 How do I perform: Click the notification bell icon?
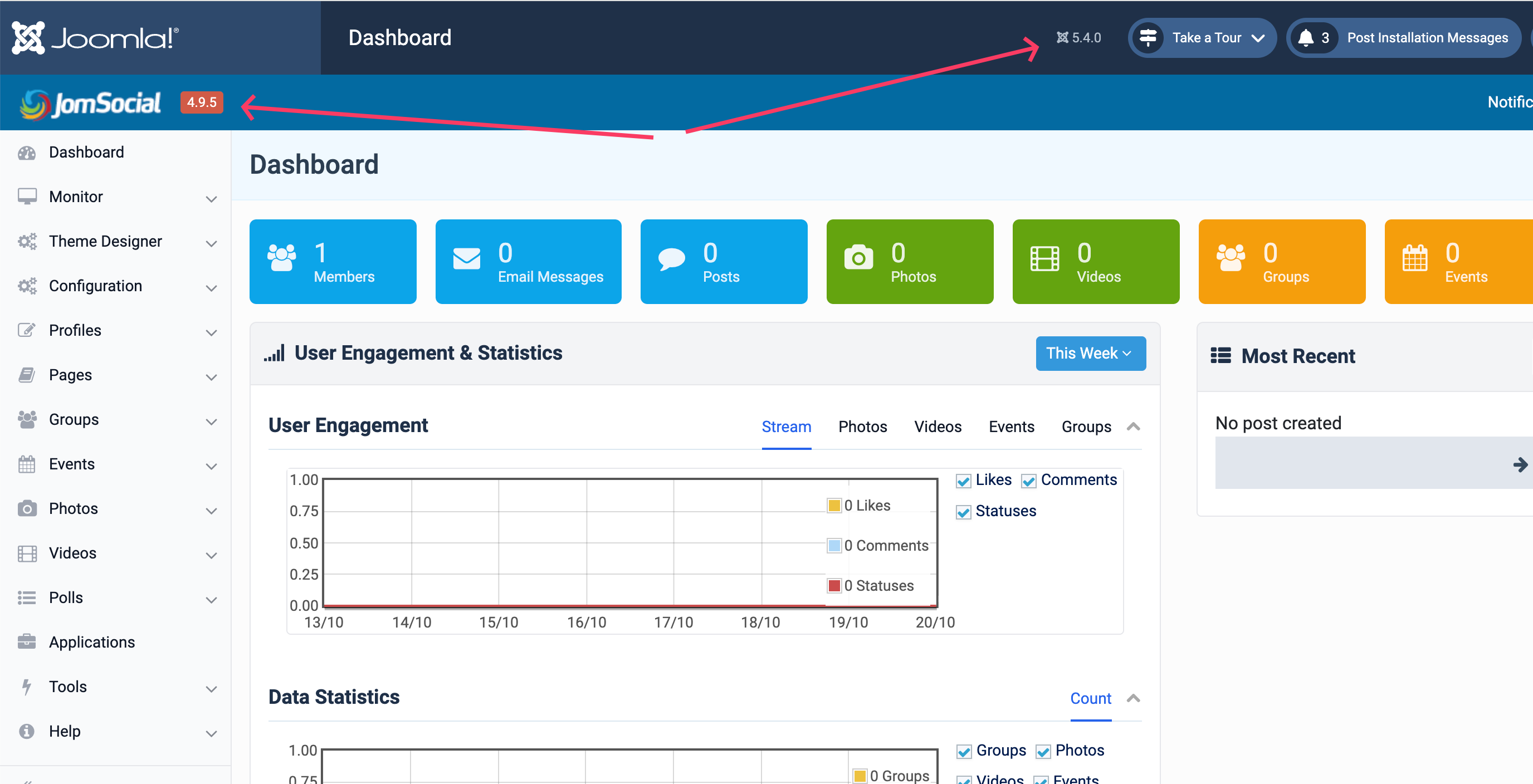coord(1305,37)
